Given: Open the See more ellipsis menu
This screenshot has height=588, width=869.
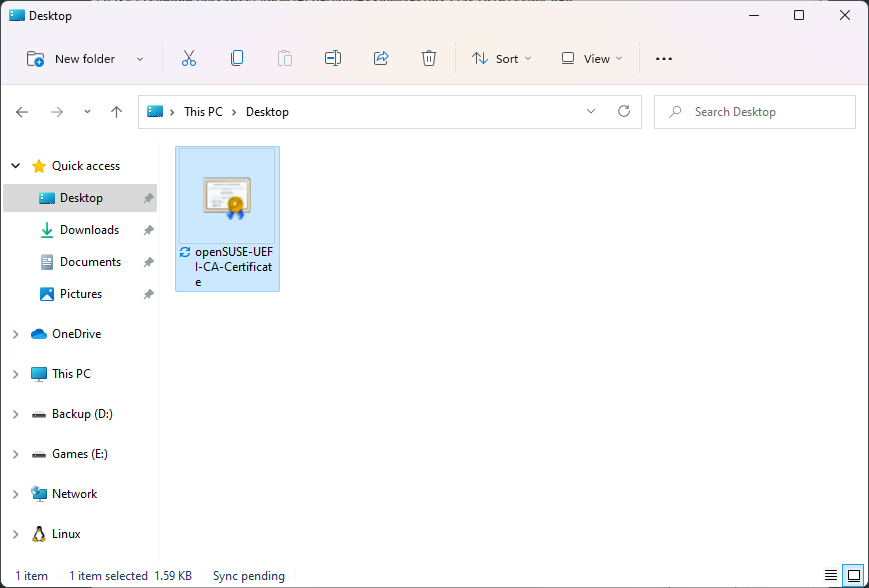Looking at the screenshot, I should [x=664, y=59].
